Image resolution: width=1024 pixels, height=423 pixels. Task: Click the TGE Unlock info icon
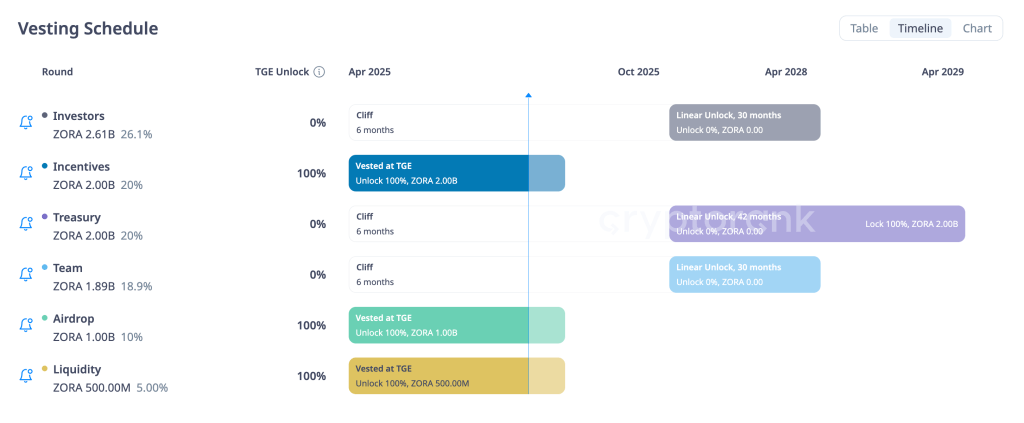319,72
